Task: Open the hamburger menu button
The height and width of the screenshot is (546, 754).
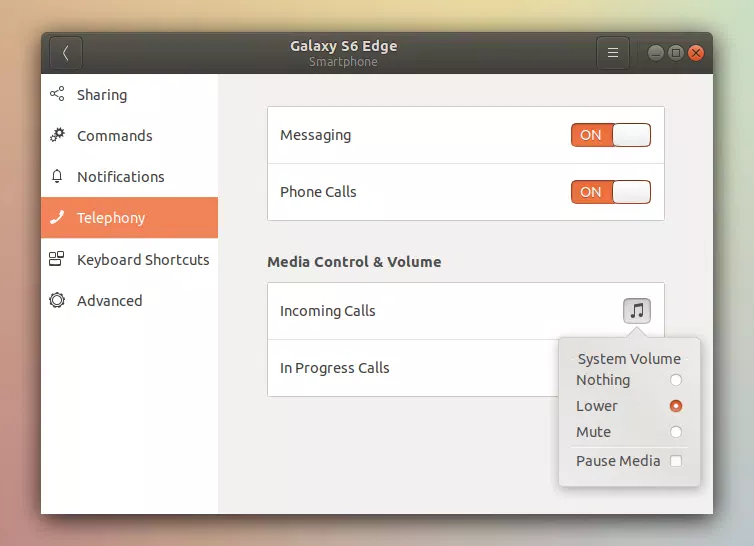Action: click(613, 53)
